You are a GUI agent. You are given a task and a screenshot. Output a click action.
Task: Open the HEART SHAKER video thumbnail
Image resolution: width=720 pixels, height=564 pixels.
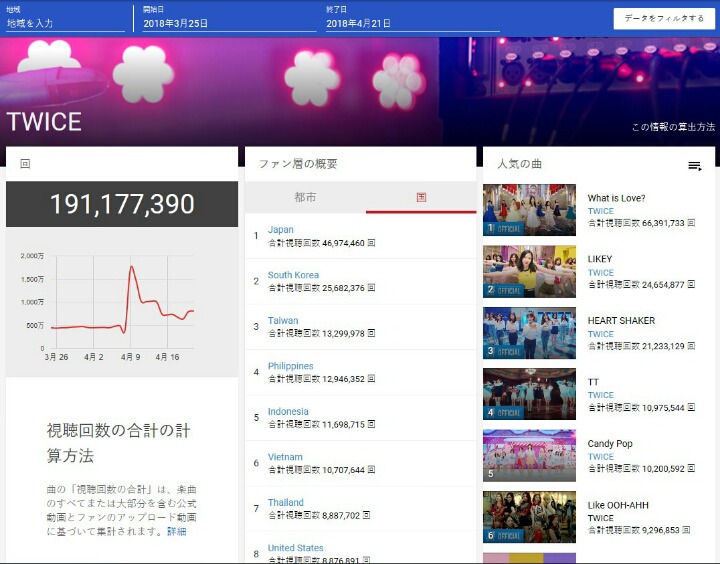[x=529, y=333]
